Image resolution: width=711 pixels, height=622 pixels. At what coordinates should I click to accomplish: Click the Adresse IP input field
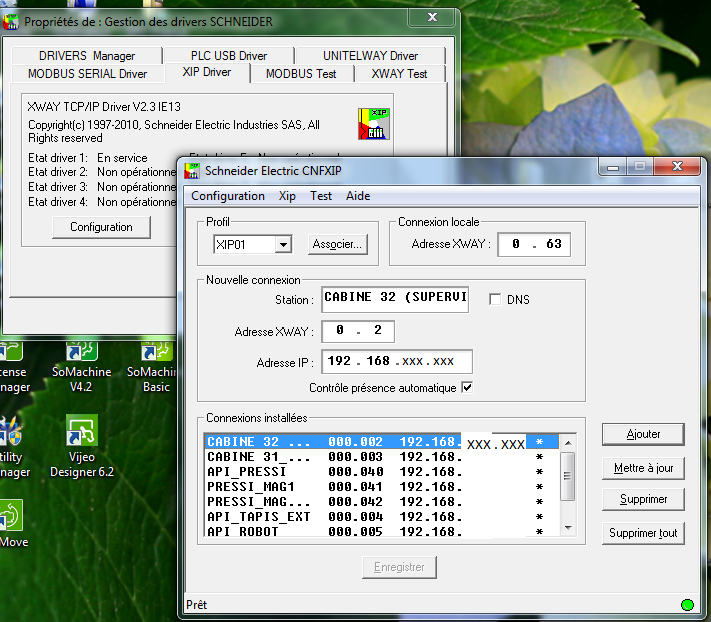(x=397, y=361)
